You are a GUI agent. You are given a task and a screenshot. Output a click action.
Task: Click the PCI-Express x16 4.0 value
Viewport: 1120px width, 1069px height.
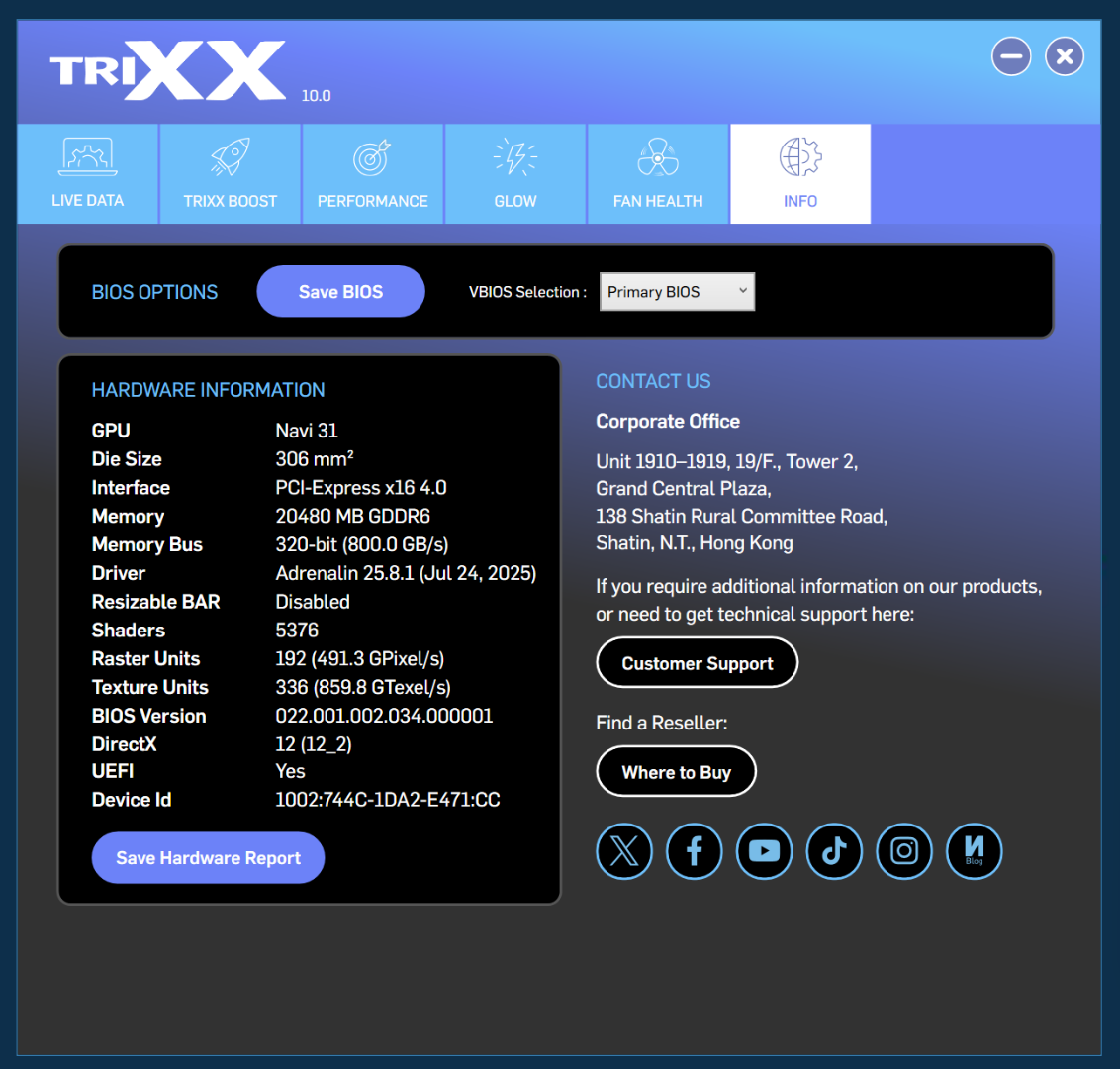[361, 487]
